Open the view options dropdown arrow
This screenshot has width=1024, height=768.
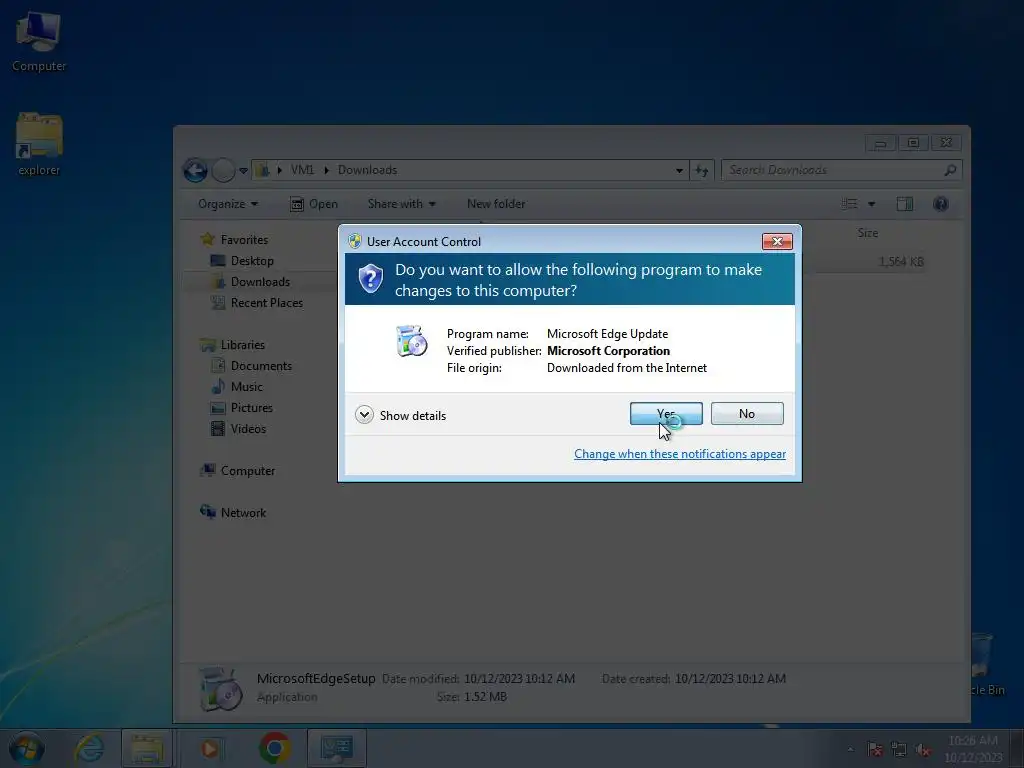click(871, 204)
